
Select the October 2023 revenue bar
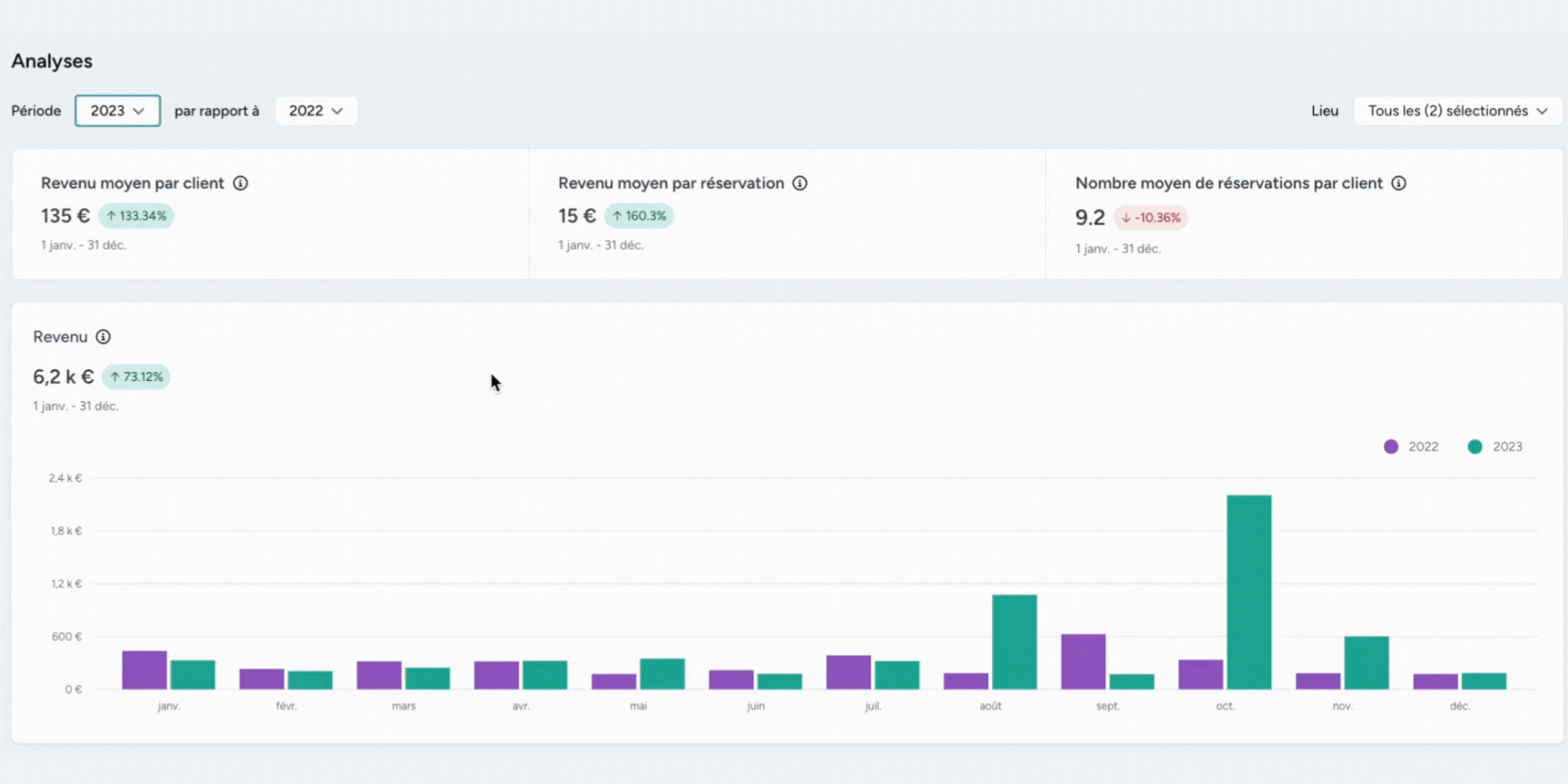(1249, 592)
